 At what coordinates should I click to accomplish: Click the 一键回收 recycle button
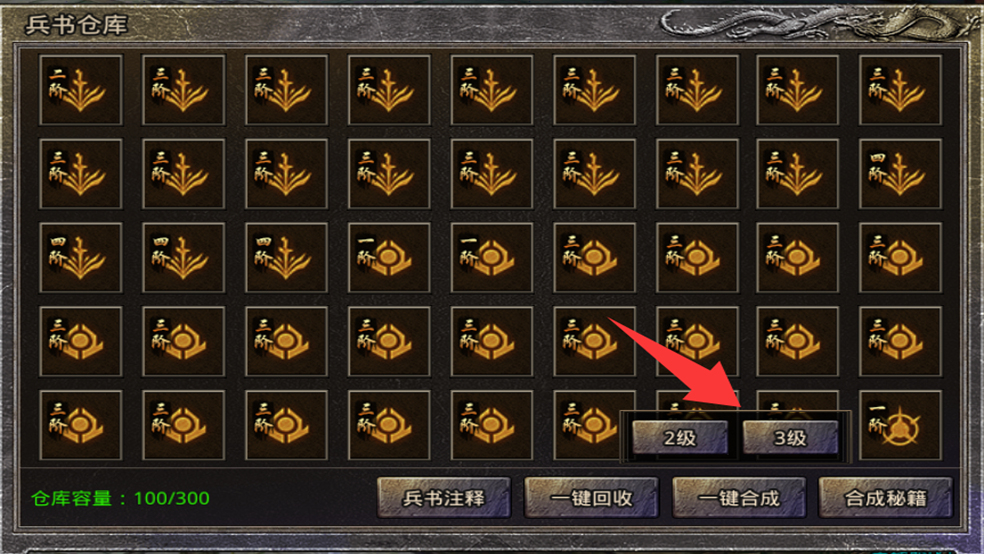click(591, 498)
